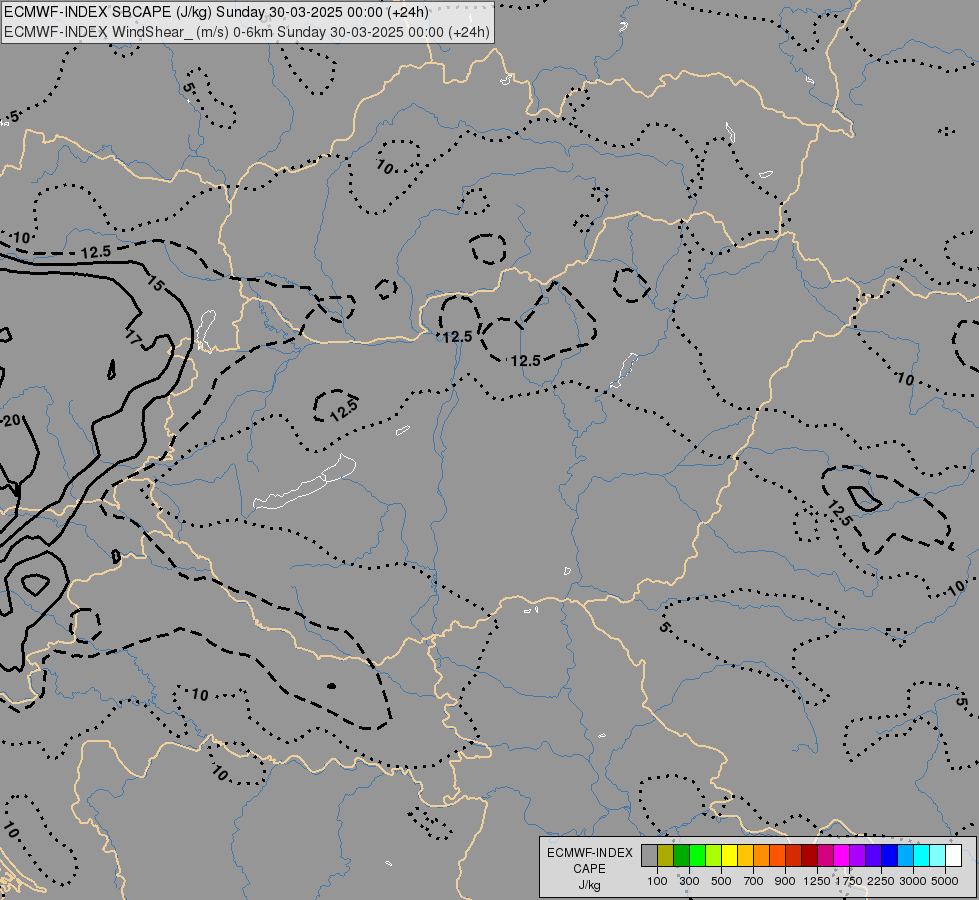The height and width of the screenshot is (900, 979).
Task: Select the dark red swatch before the 1250 tick
Action: point(809,856)
